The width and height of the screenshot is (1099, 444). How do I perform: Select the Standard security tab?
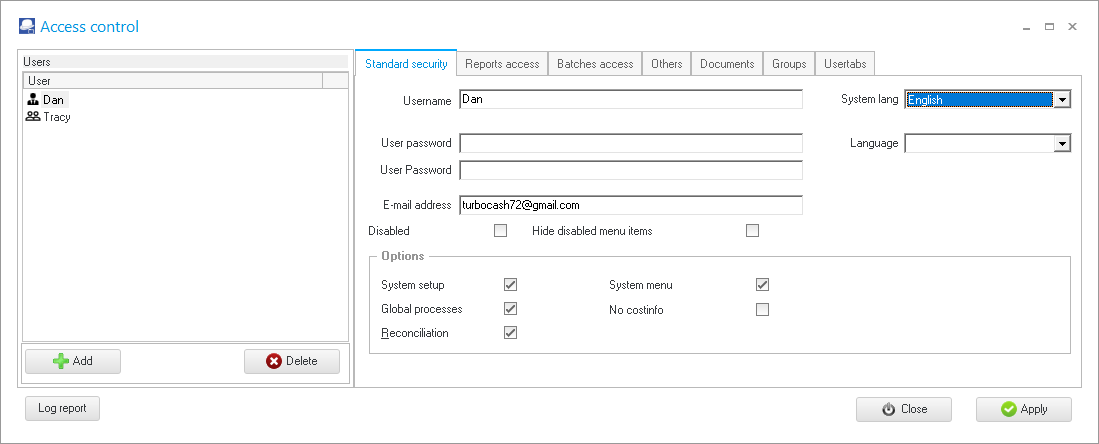pyautogui.click(x=407, y=63)
